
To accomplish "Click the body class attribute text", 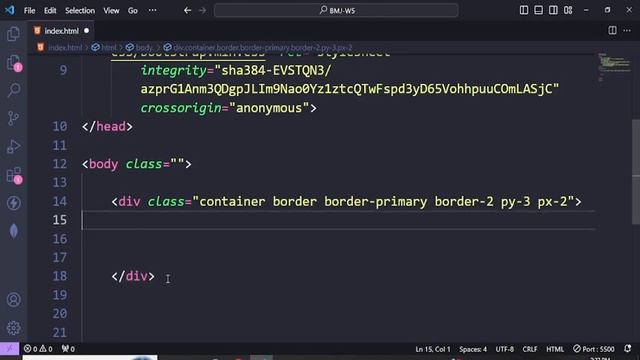I will click(x=144, y=164).
